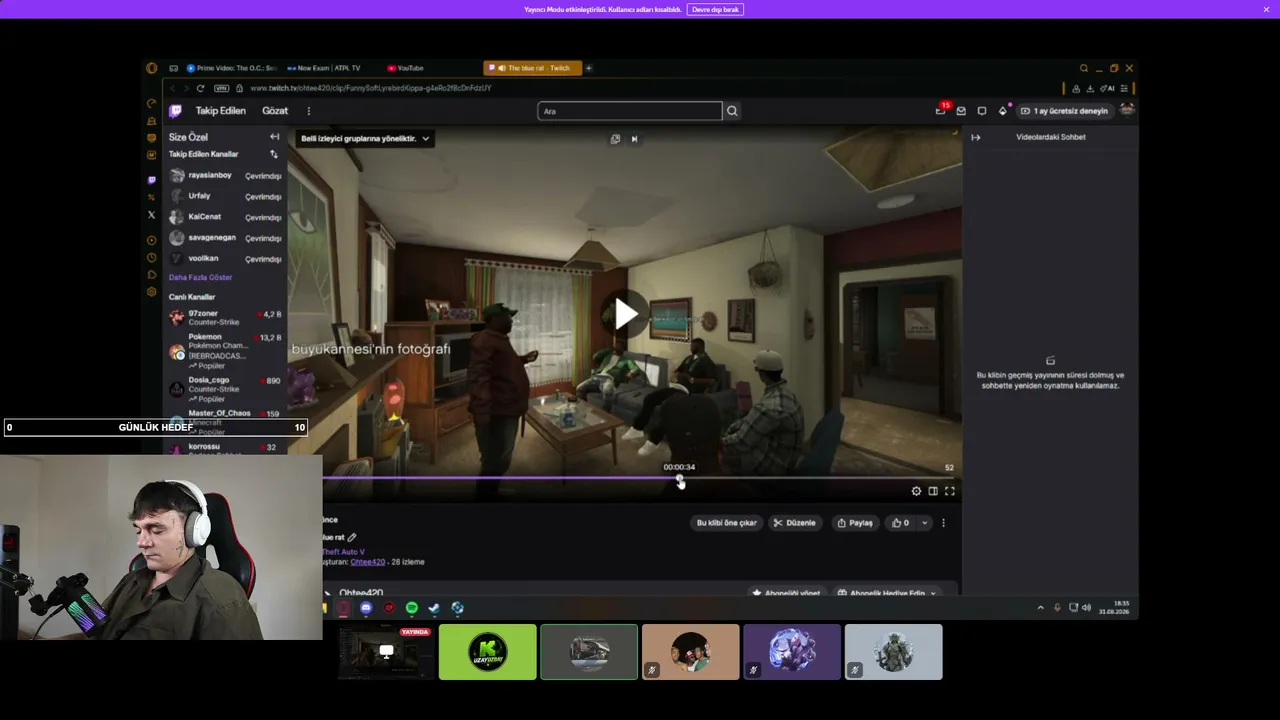The image size is (1280, 720).
Task: Show hidden system tray icons
Action: tap(1040, 608)
